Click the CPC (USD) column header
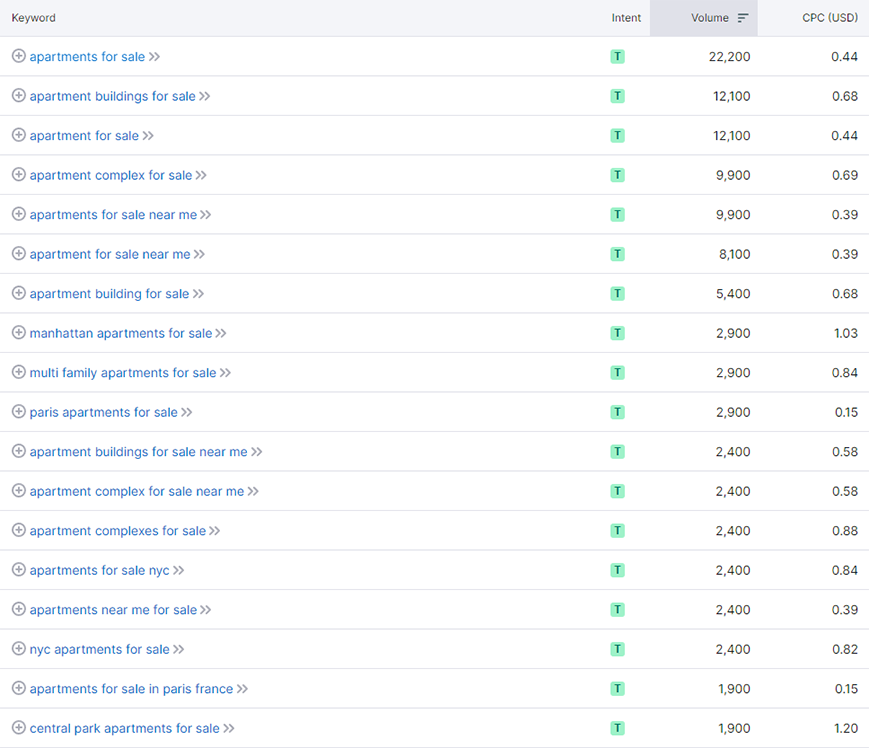Screen dimensions: 869x748 pyautogui.click(x=829, y=18)
